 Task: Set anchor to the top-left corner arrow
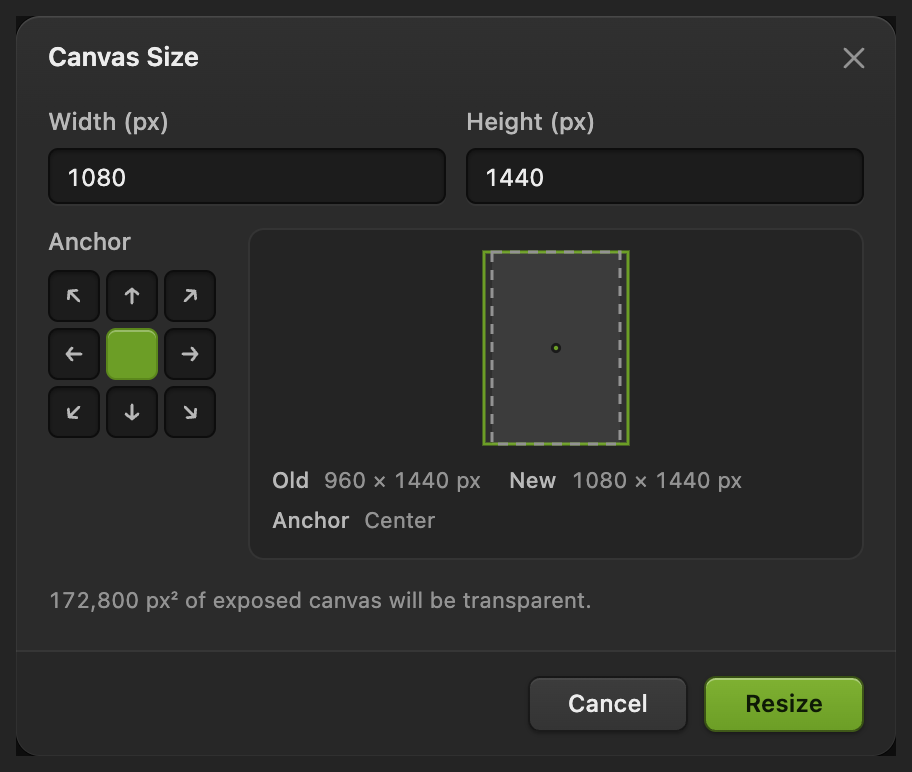pyautogui.click(x=74, y=296)
